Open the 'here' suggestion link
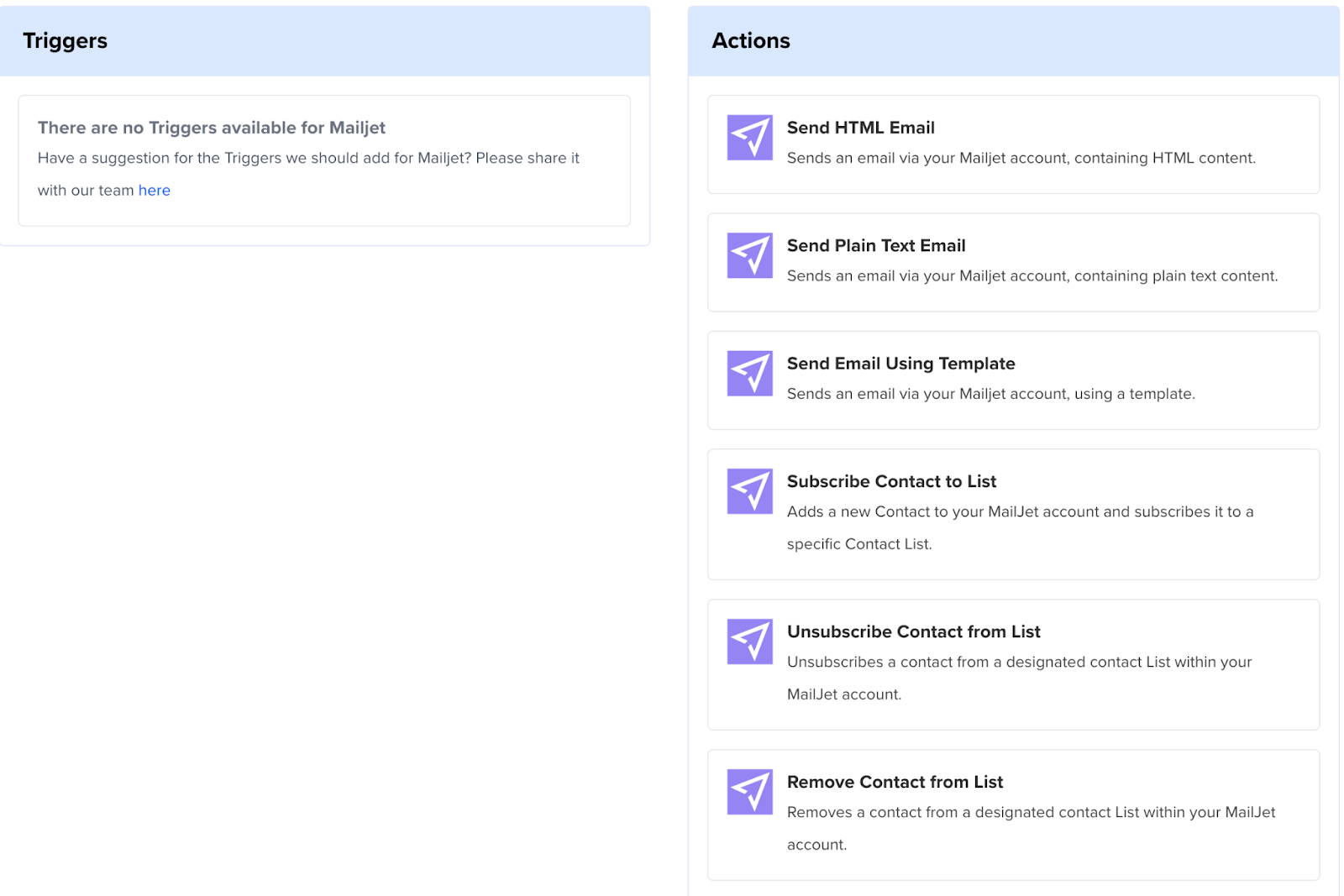The width and height of the screenshot is (1344, 896). tap(154, 191)
